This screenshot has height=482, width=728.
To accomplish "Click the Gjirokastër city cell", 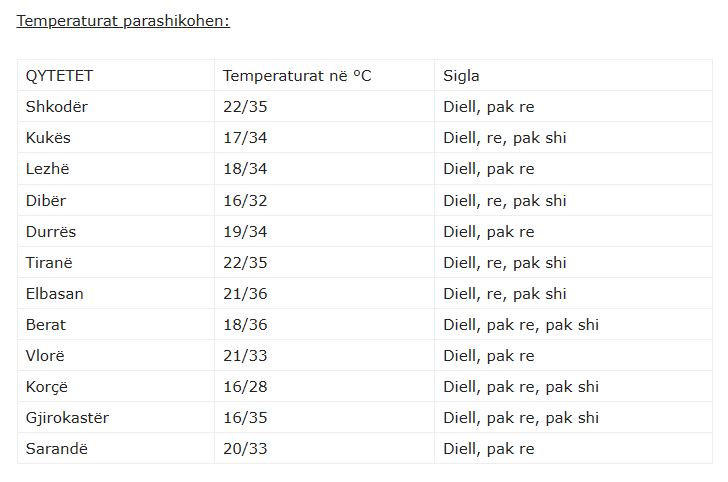I will click(x=67, y=417).
